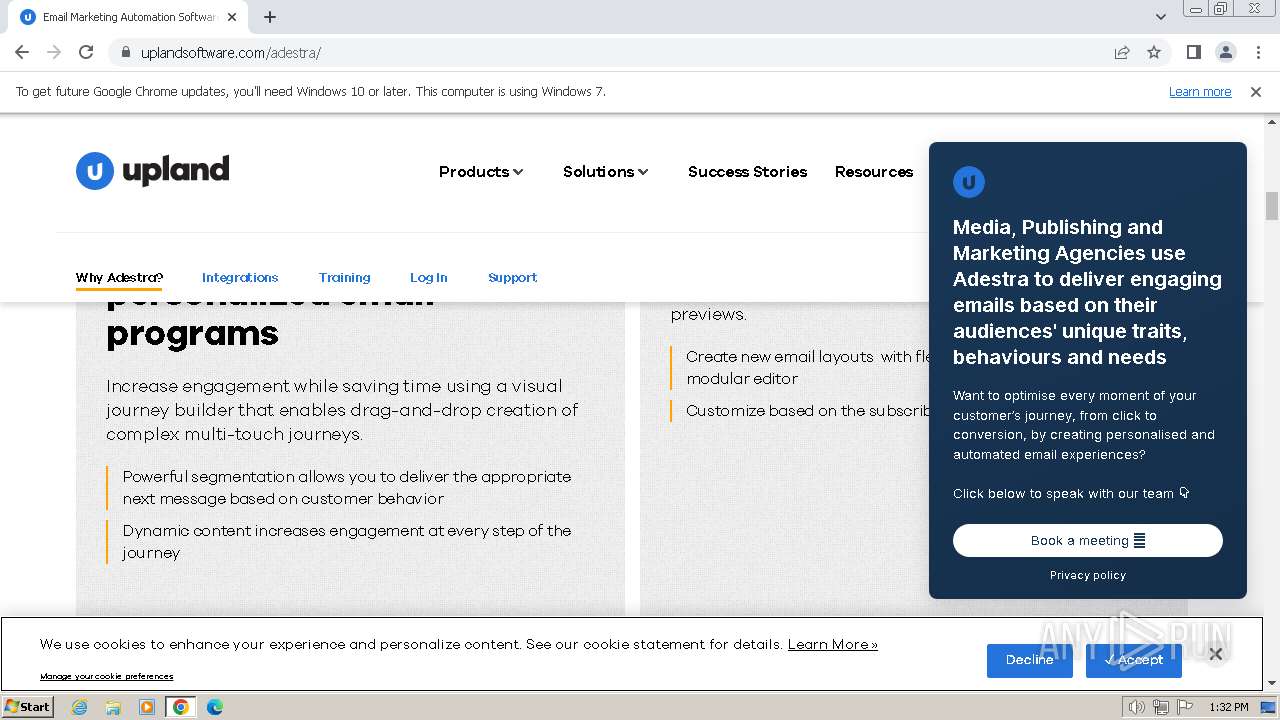Close the cookie consent banner

click(1215, 654)
